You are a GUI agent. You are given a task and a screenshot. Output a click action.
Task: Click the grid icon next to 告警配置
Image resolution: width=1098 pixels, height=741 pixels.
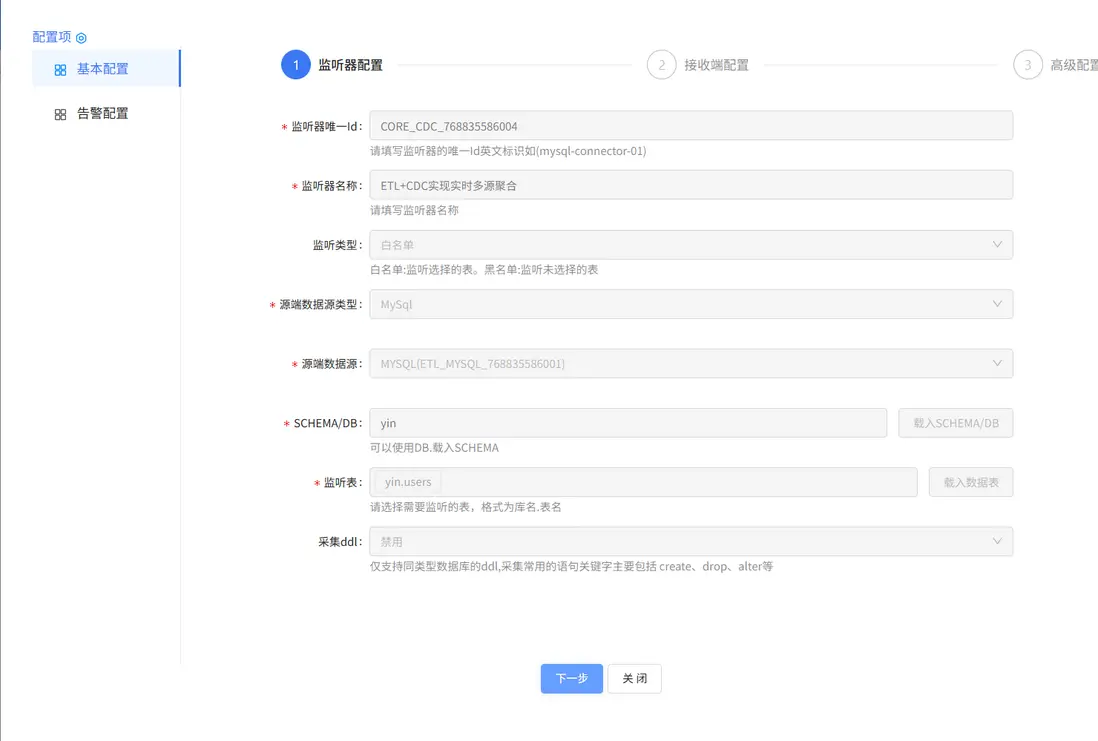[x=60, y=113]
